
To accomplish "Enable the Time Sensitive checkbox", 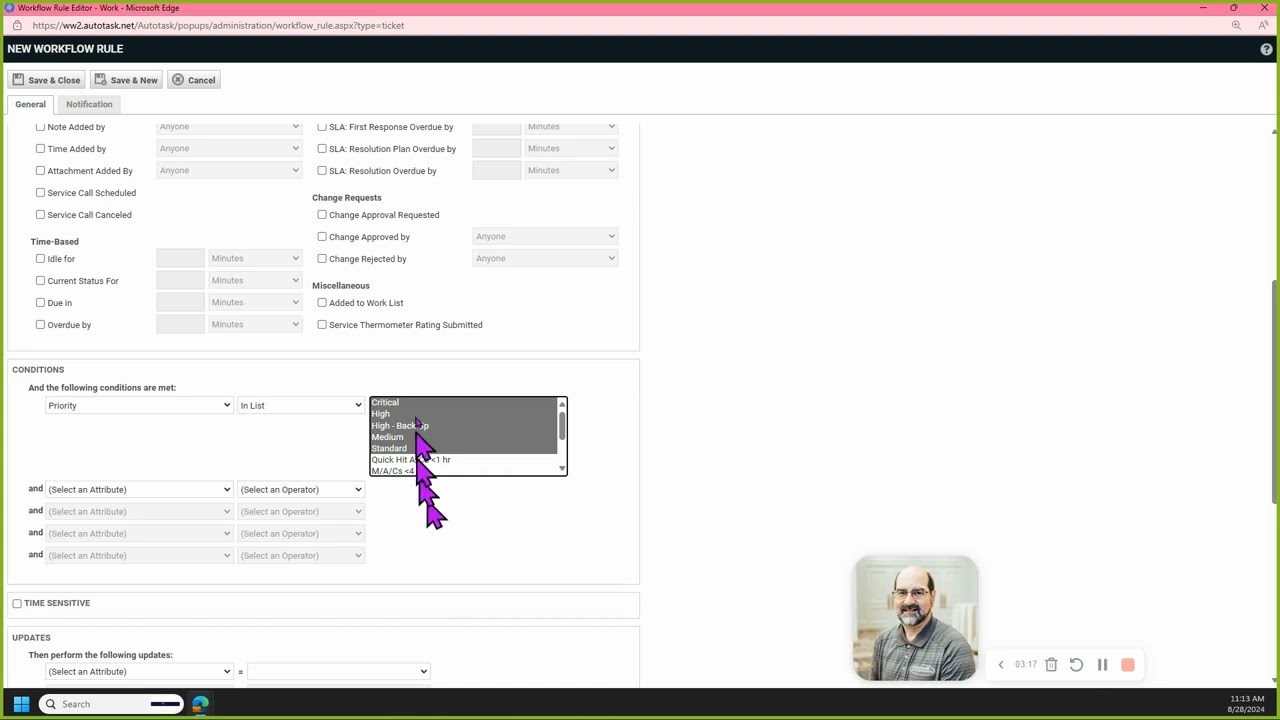I will [x=17, y=603].
